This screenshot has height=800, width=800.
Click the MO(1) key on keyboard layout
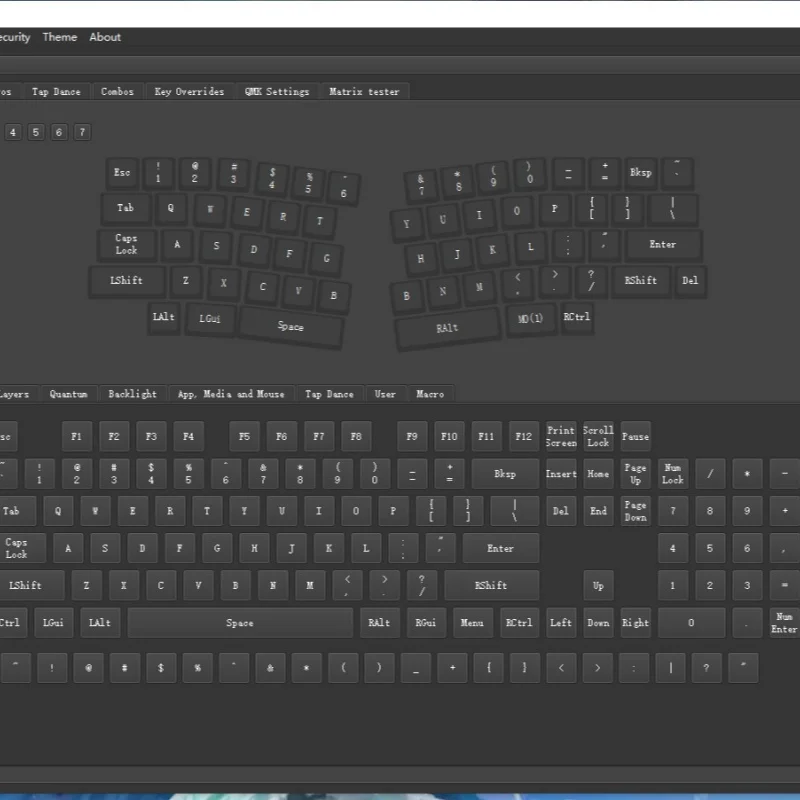tap(531, 318)
